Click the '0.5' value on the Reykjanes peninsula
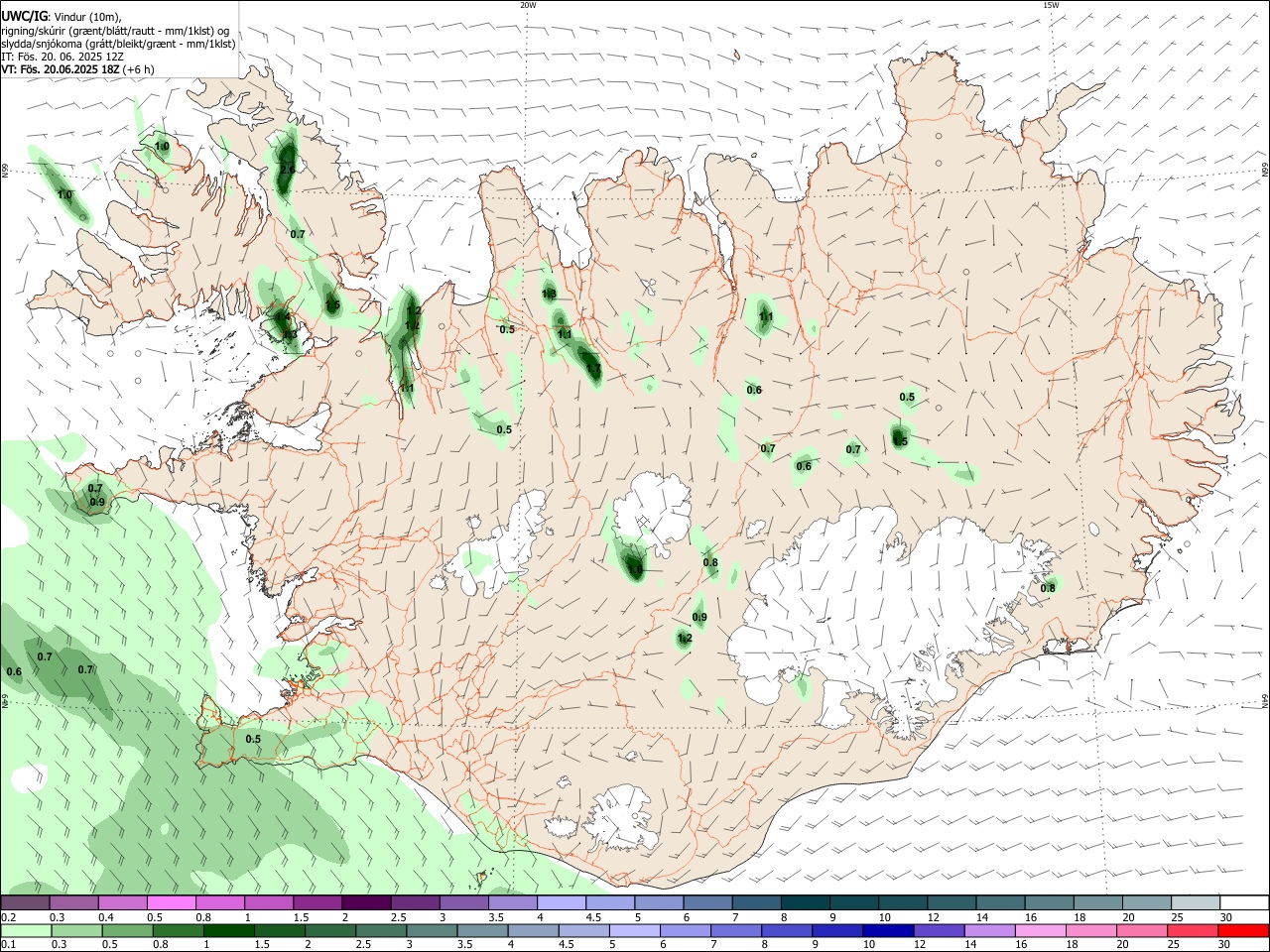1270x952 pixels. [253, 739]
